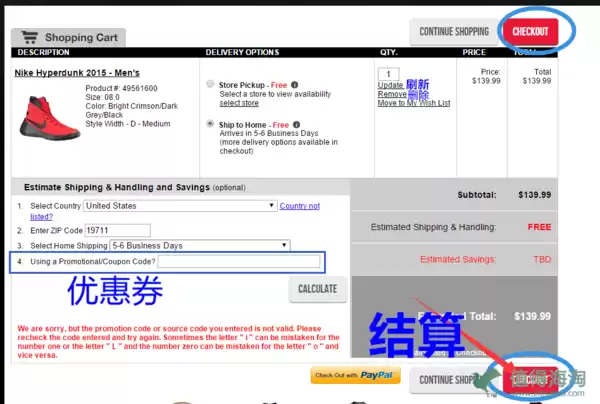Screen dimensions: 600x404
Task: Click the shopping cart icon
Action: point(29,37)
